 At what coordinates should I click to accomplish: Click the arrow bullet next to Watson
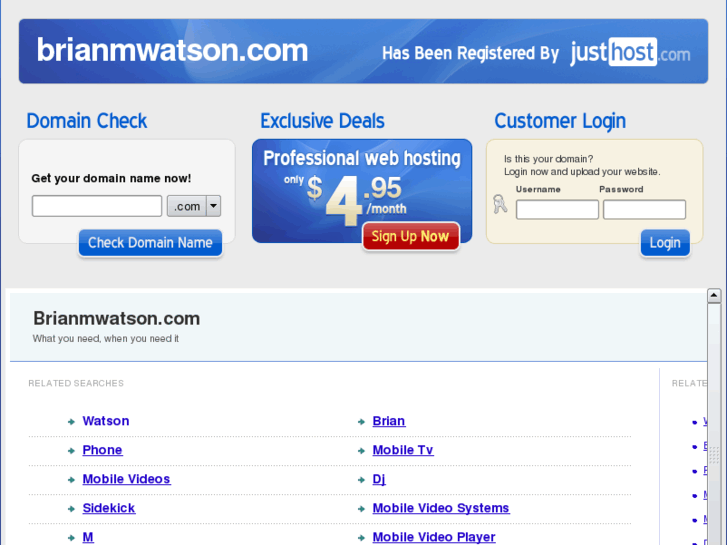[x=71, y=422]
